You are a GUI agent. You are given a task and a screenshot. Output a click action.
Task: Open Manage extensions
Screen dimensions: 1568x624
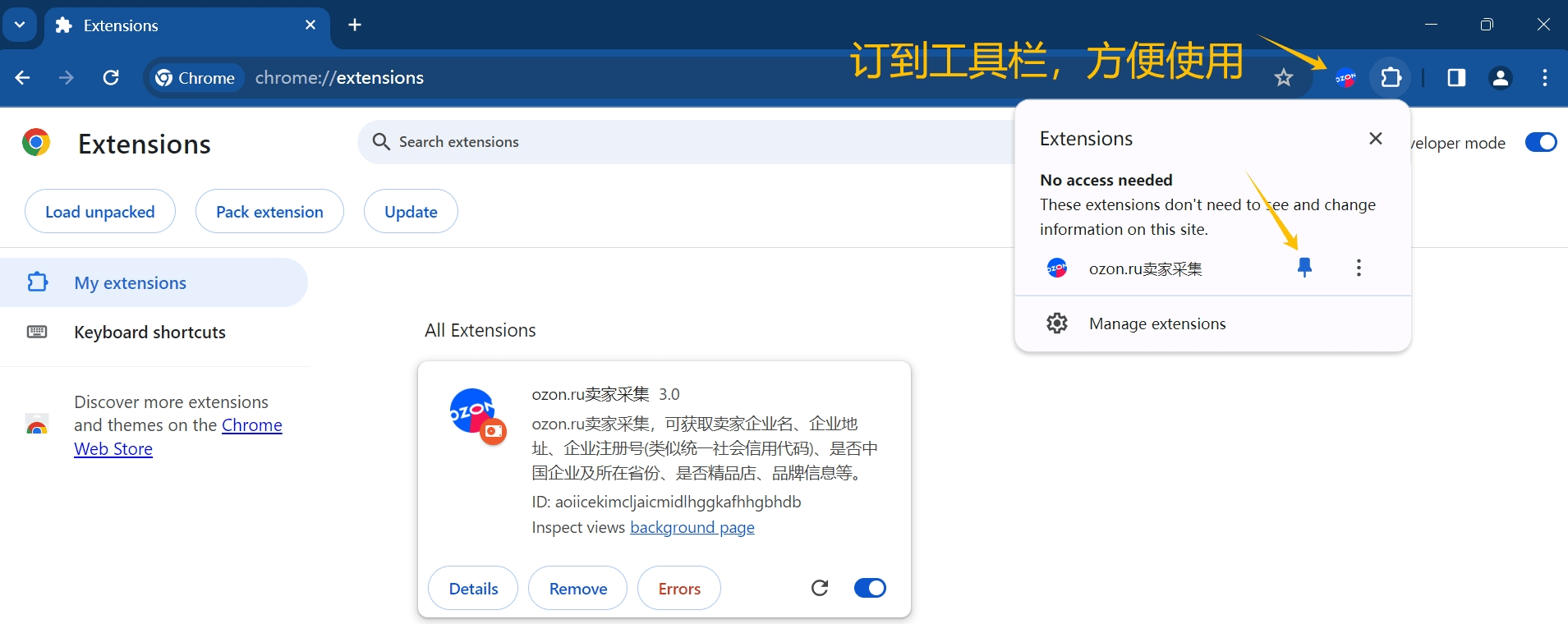1212,323
